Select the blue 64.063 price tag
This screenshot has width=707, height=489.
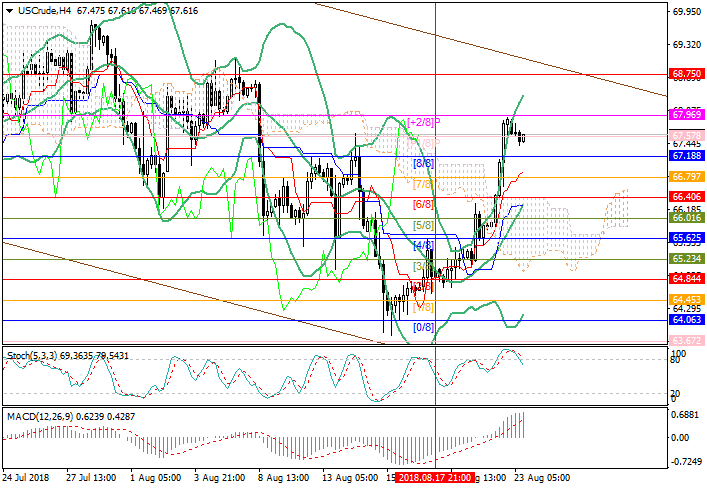tap(685, 320)
